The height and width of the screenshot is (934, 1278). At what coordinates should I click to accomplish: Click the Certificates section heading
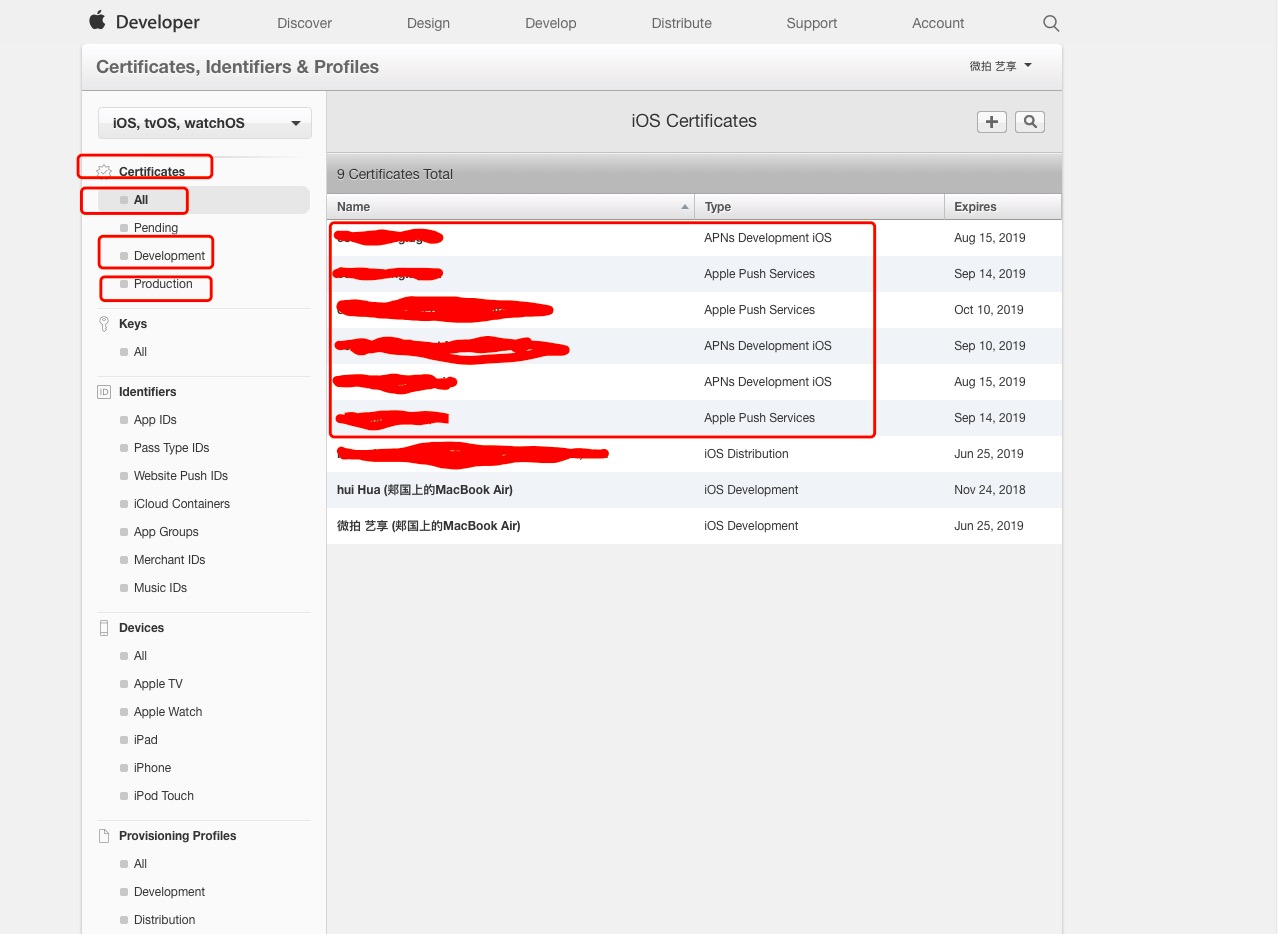click(x=152, y=172)
